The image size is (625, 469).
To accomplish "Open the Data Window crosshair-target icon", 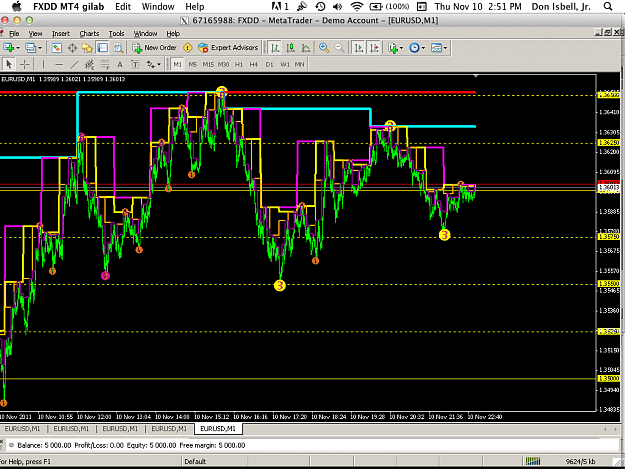I will tap(72, 48).
